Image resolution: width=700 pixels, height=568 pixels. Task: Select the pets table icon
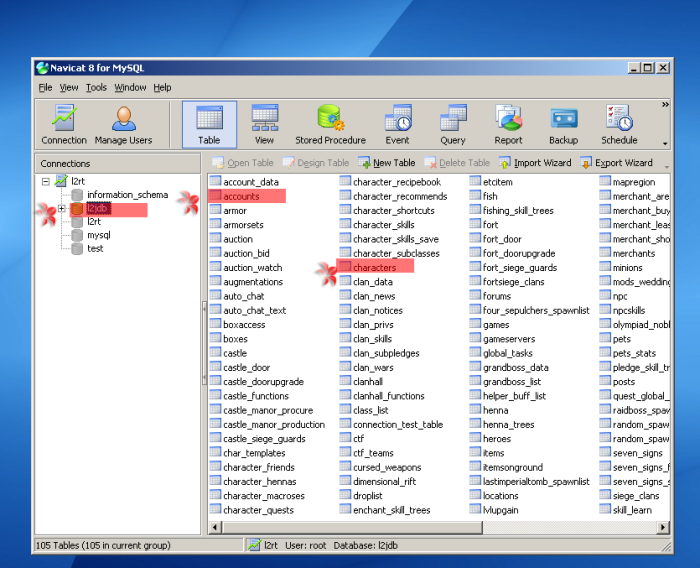click(605, 338)
